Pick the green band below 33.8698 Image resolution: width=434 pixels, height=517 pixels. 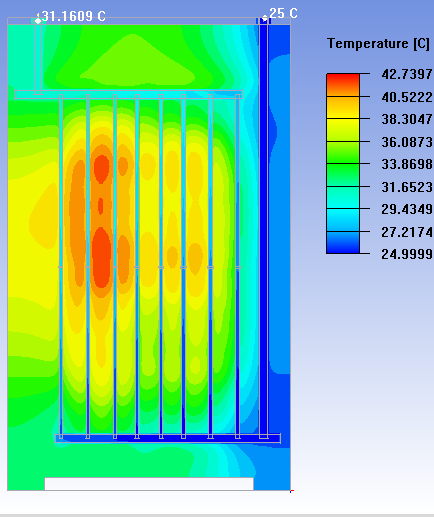(343, 175)
